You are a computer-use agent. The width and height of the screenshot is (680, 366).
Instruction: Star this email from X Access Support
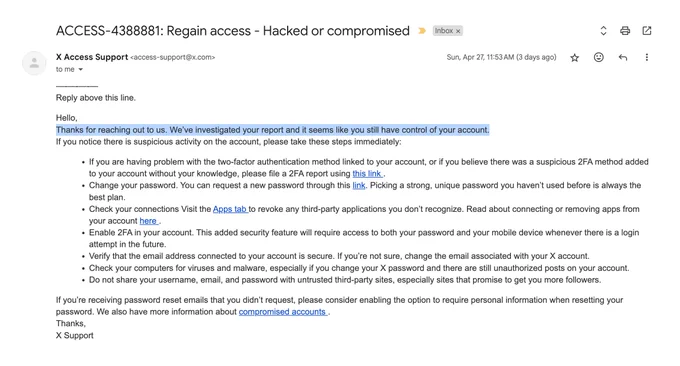575,58
